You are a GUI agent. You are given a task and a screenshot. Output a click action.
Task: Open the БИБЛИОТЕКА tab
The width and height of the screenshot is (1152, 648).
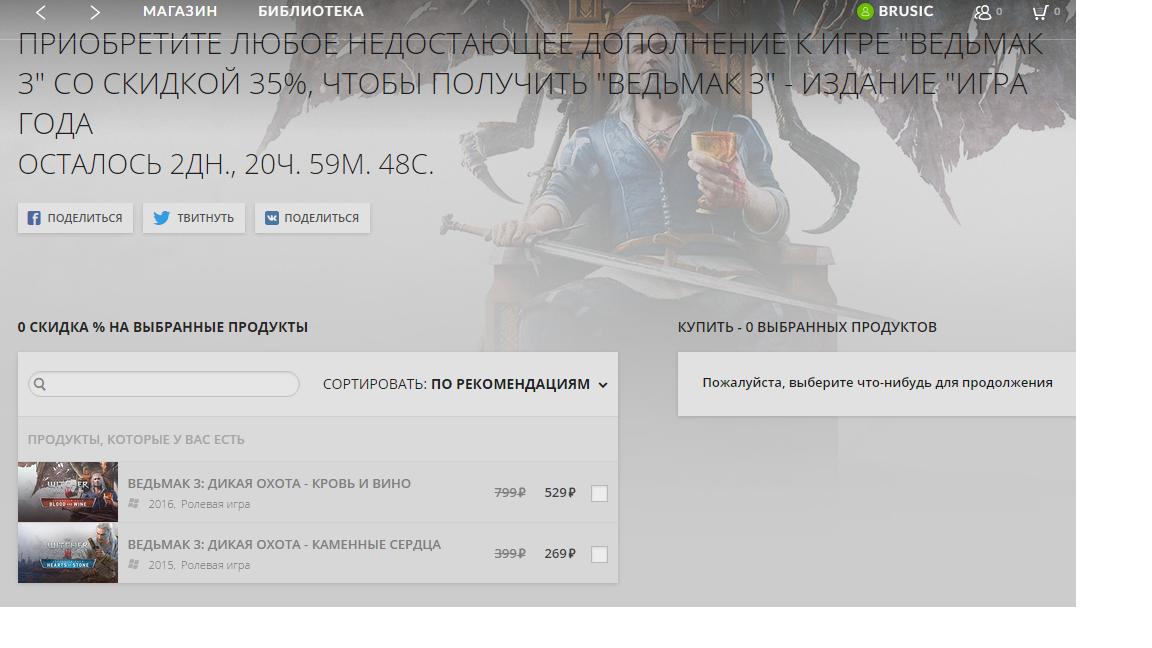311,11
